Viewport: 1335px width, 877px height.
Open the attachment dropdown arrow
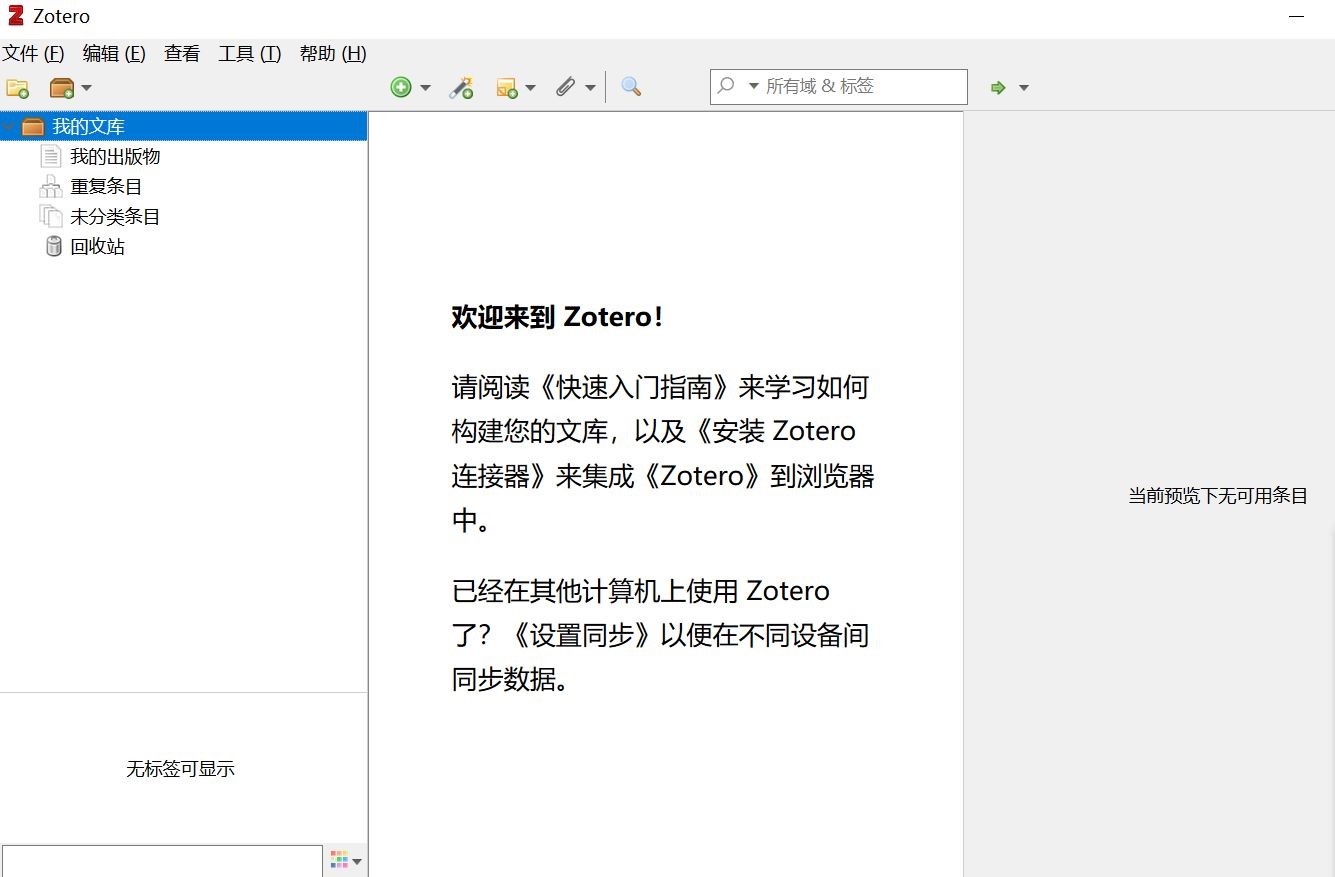click(x=590, y=88)
